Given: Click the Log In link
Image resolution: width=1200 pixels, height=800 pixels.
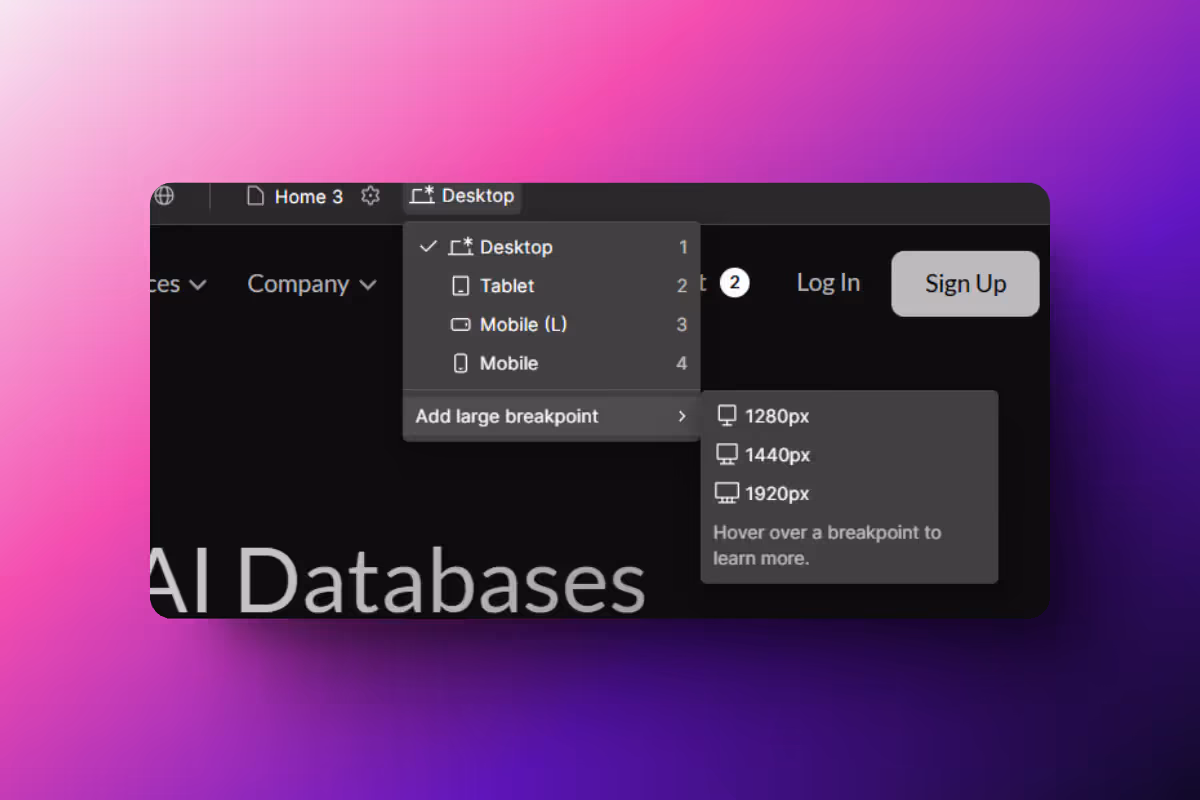Looking at the screenshot, I should click(828, 283).
